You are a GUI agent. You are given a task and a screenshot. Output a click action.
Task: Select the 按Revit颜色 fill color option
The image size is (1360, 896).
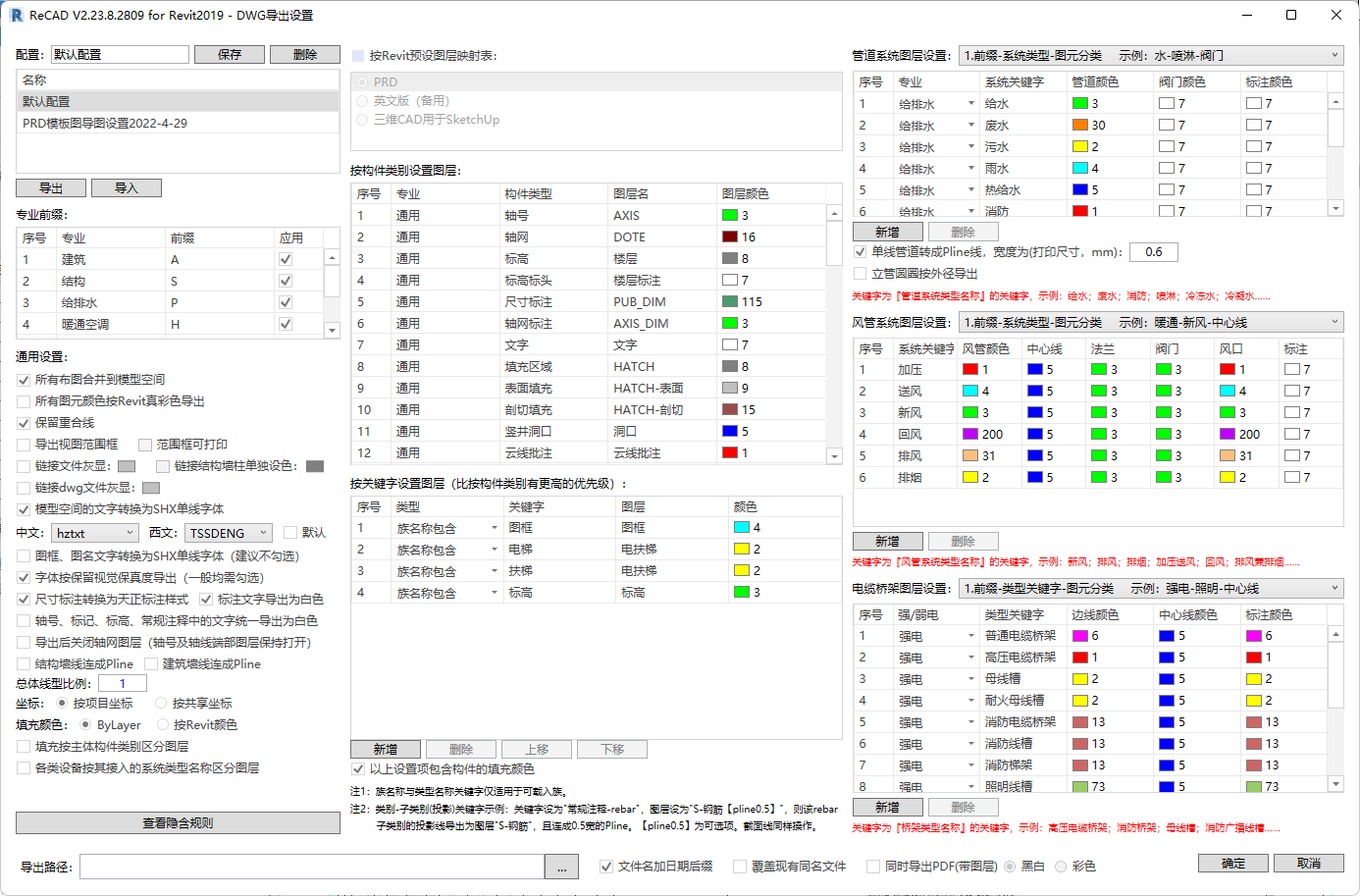coord(163,725)
